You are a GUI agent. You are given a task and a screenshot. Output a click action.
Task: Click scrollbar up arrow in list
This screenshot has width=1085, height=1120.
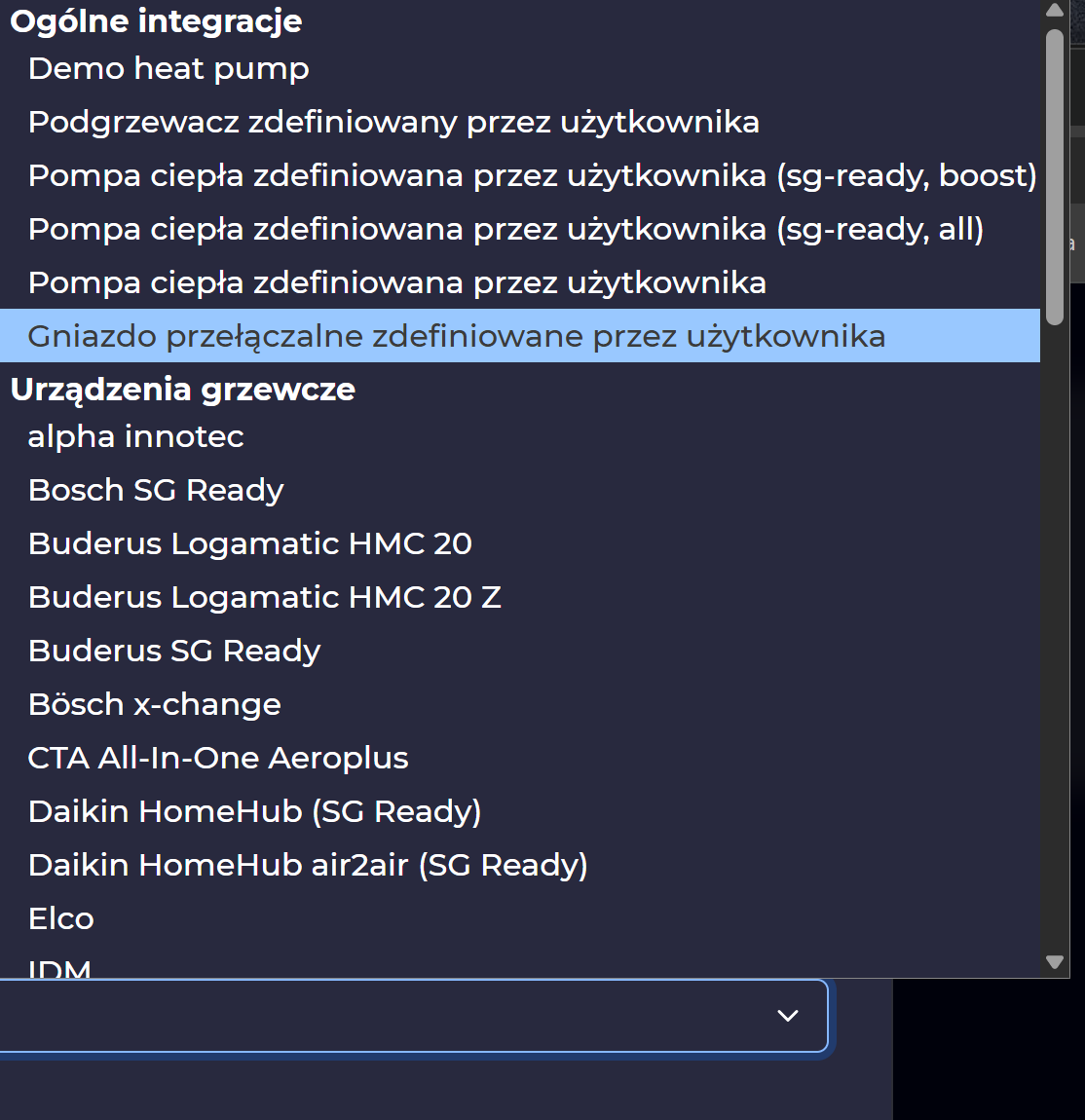tap(1055, 11)
